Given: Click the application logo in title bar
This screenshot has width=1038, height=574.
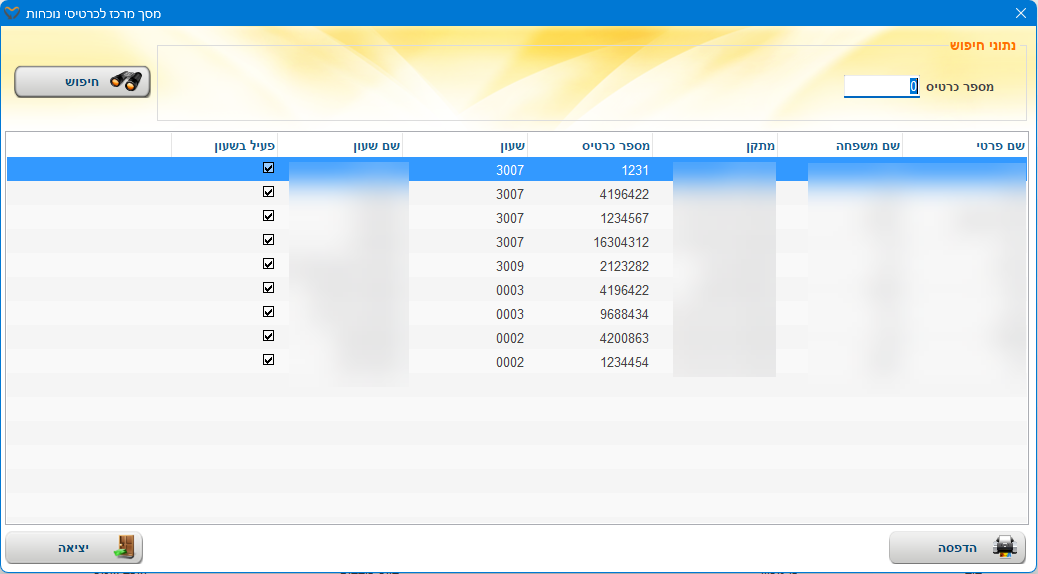Looking at the screenshot, I should point(13,13).
